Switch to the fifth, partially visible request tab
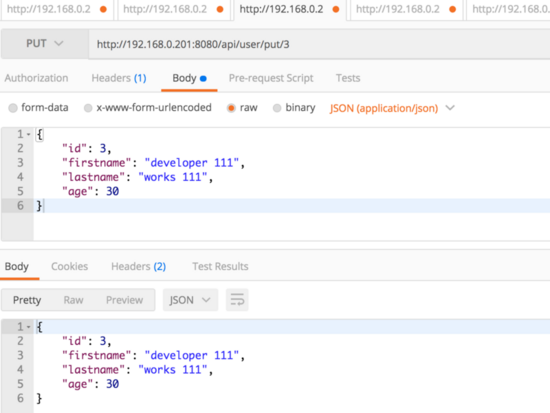 point(509,9)
